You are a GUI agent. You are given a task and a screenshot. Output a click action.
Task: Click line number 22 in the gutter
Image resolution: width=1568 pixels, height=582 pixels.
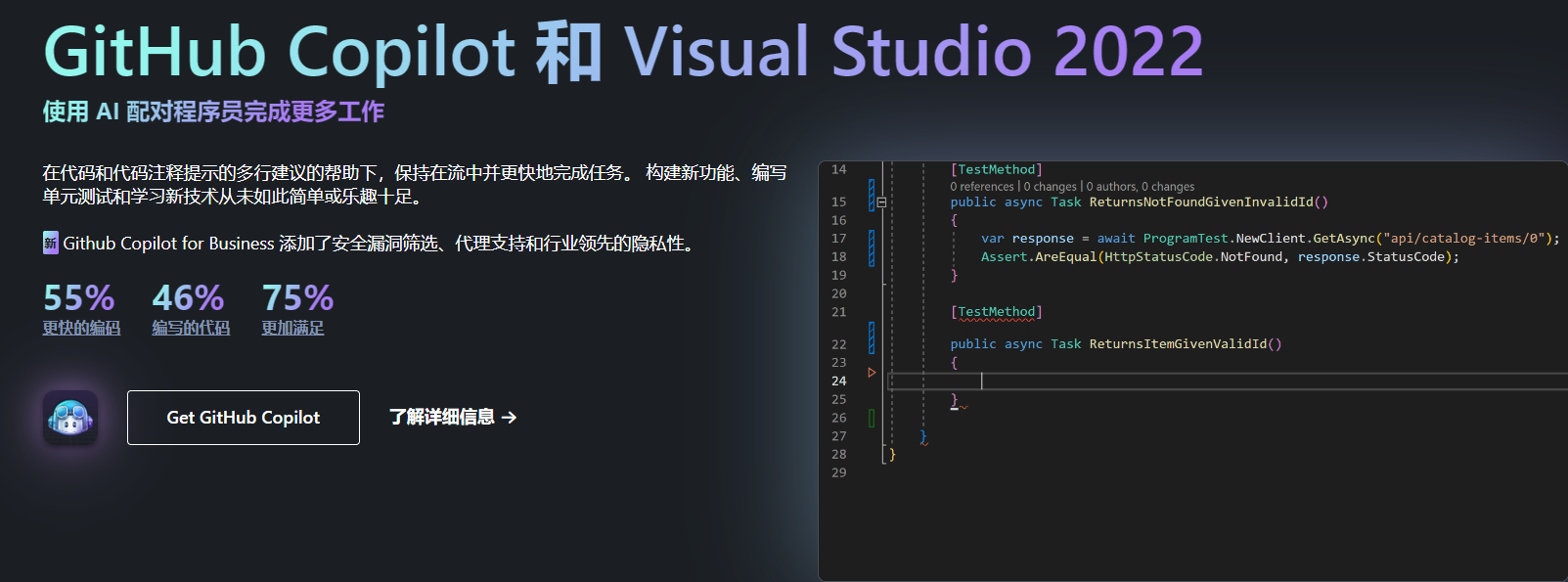click(x=839, y=344)
